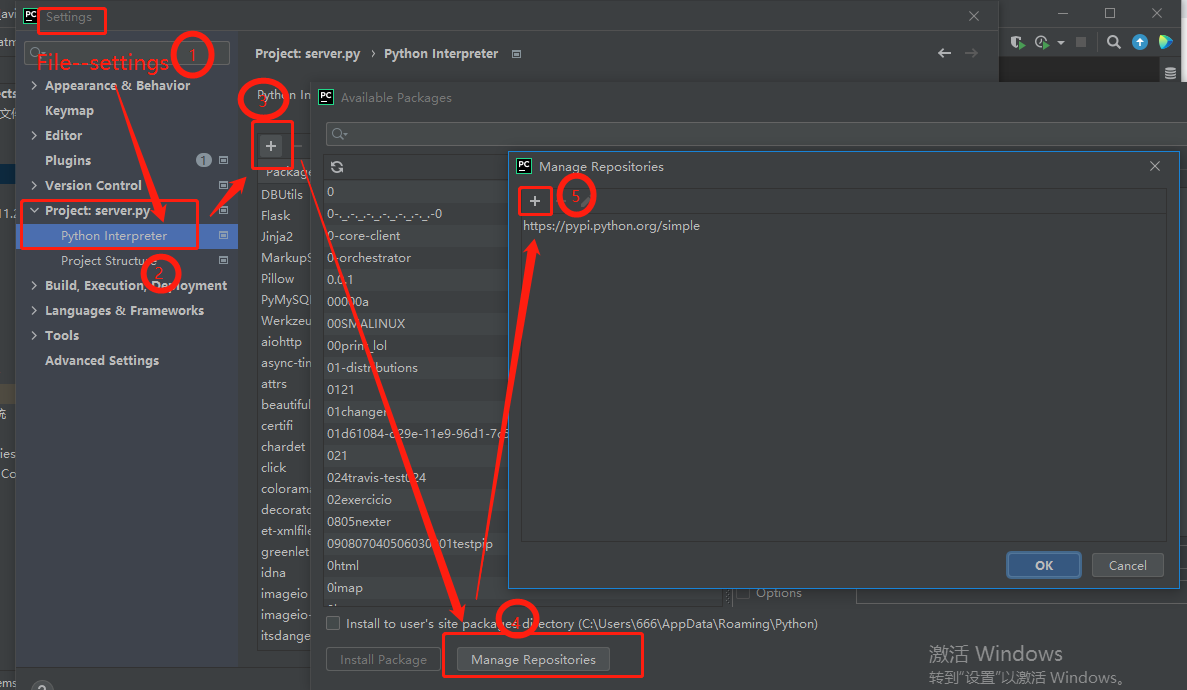Screen dimensions: 1187x690
Task: Click the Manage Repositories button
Action: pos(533,660)
